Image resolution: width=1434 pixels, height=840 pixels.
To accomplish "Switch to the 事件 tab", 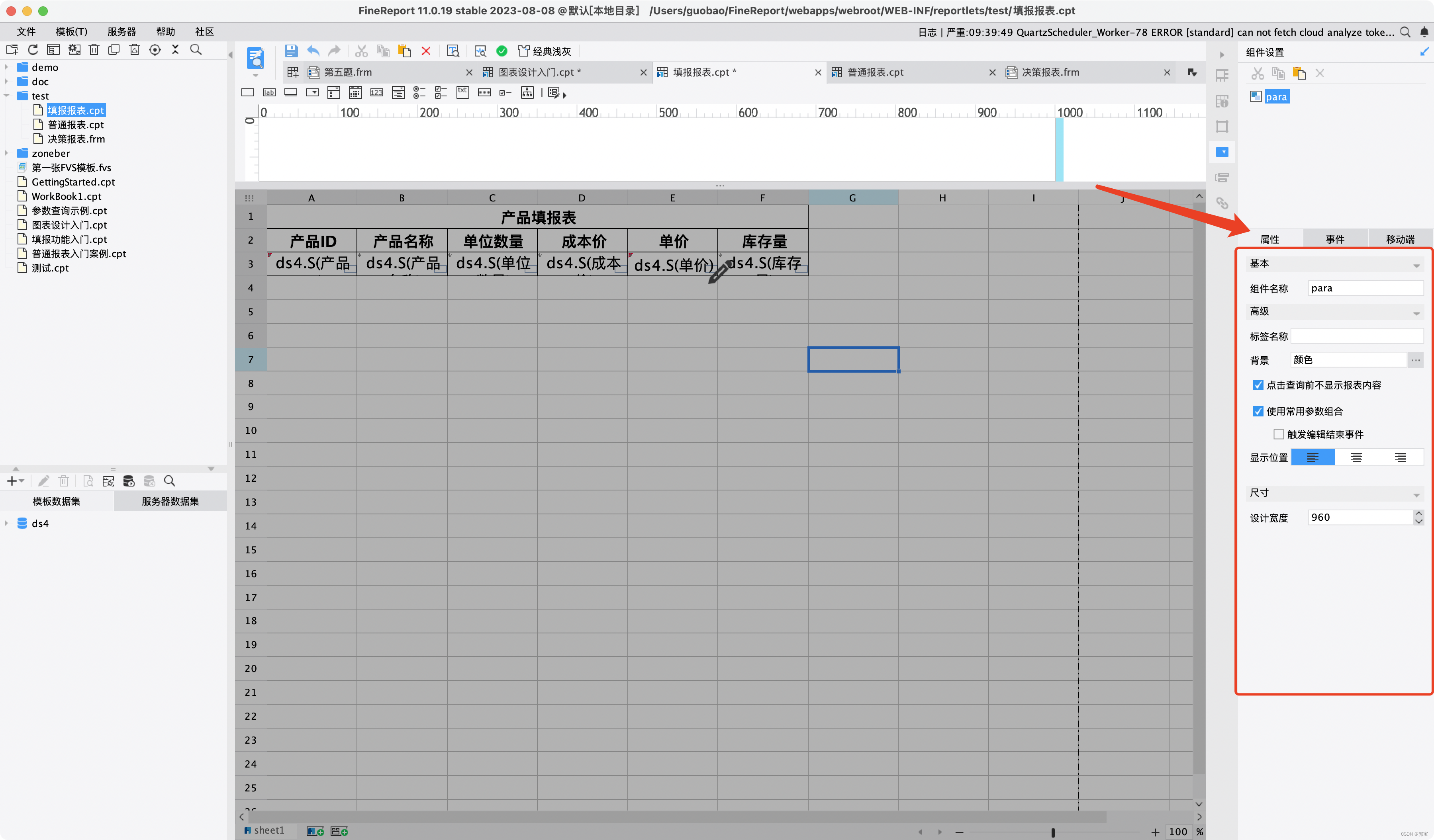I will pyautogui.click(x=1334, y=239).
